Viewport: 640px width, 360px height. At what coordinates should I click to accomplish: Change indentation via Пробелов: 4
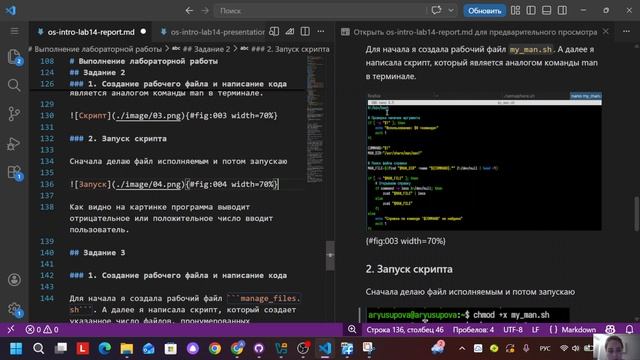[473, 329]
